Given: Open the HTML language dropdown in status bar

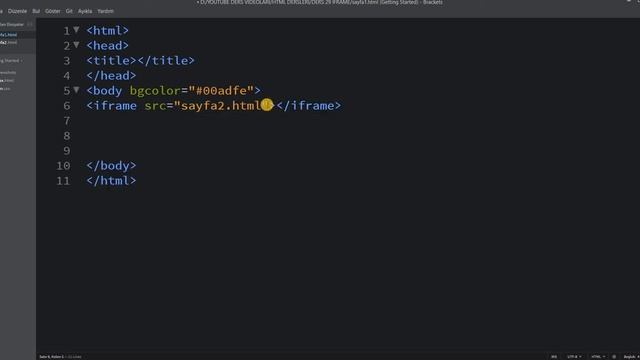Looking at the screenshot, I should tap(598, 357).
